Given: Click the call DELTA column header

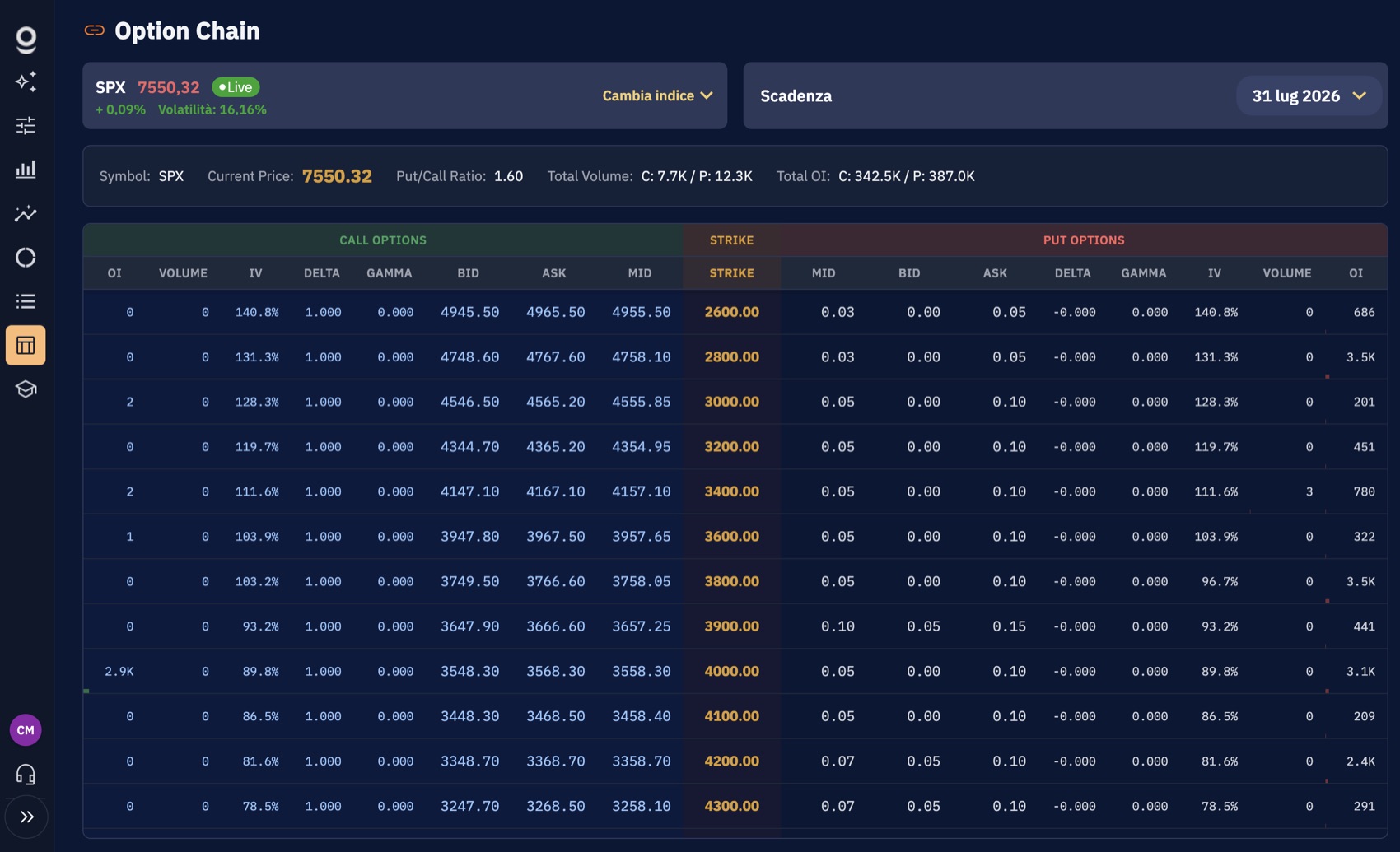Looking at the screenshot, I should pyautogui.click(x=322, y=273).
